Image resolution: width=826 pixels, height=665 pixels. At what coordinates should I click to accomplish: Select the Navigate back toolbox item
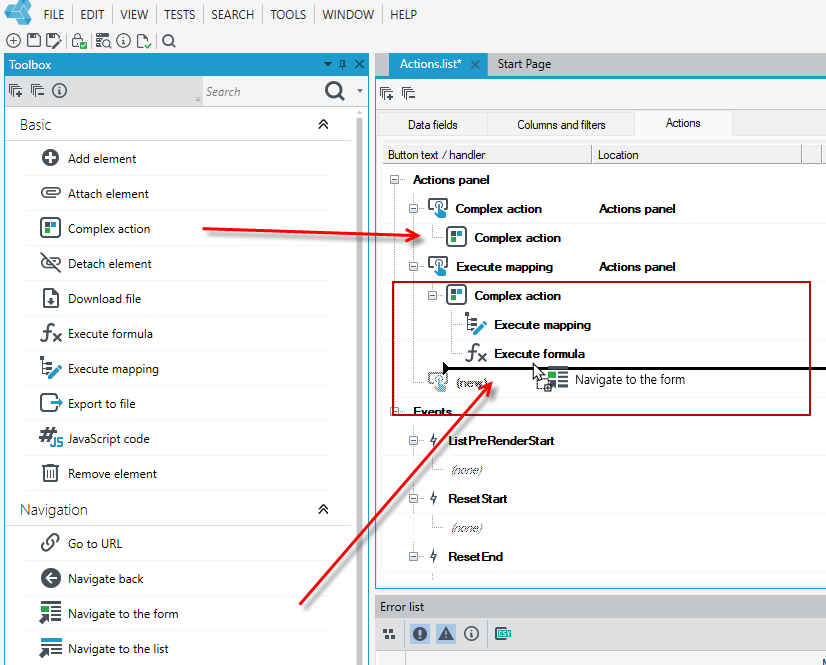[105, 579]
